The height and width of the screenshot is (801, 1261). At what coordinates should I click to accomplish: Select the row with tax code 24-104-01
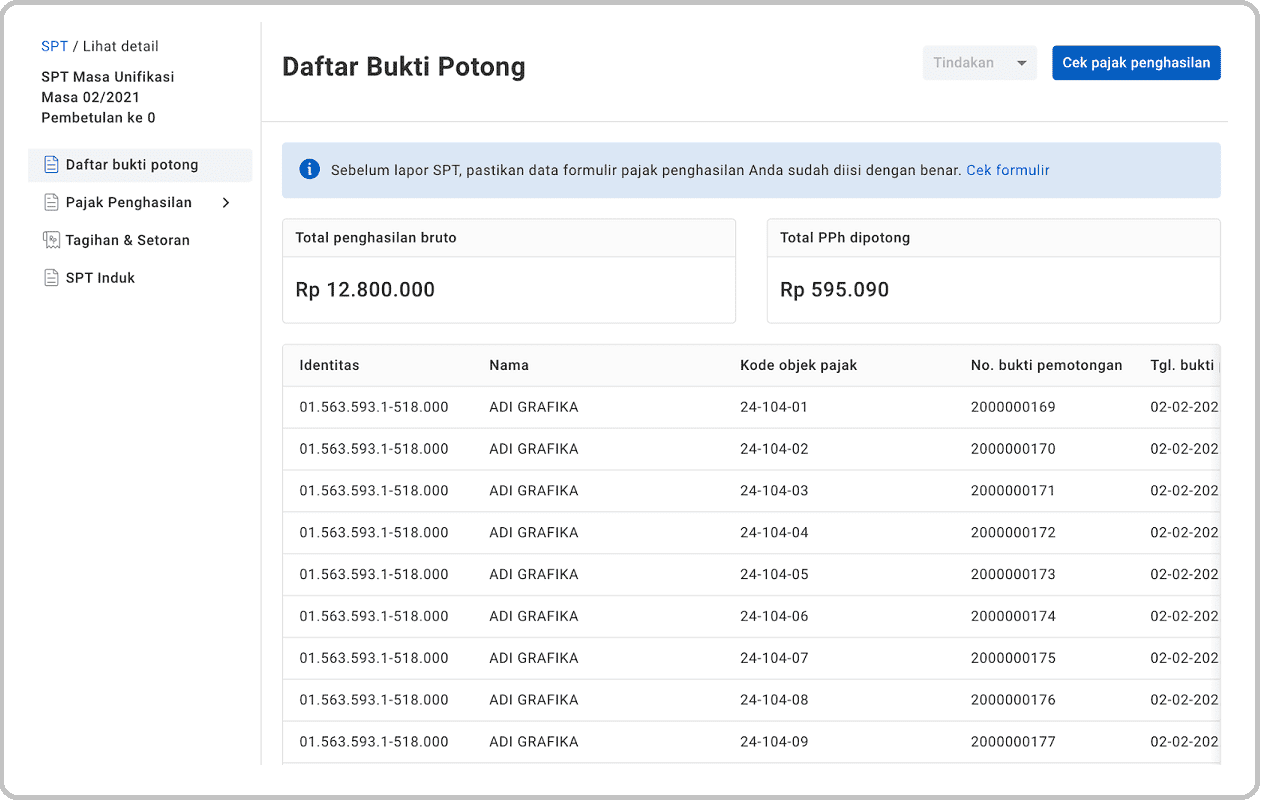(751, 408)
